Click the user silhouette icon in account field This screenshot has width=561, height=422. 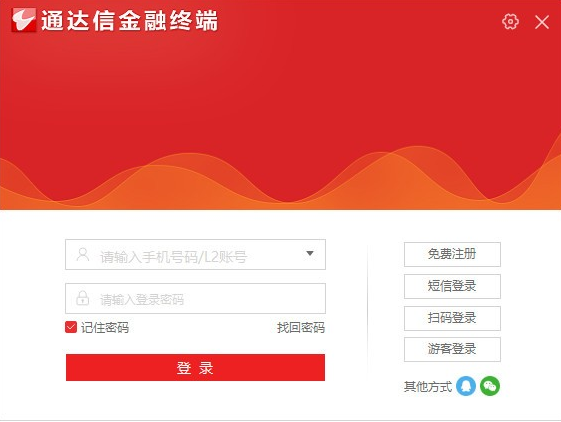[83, 254]
